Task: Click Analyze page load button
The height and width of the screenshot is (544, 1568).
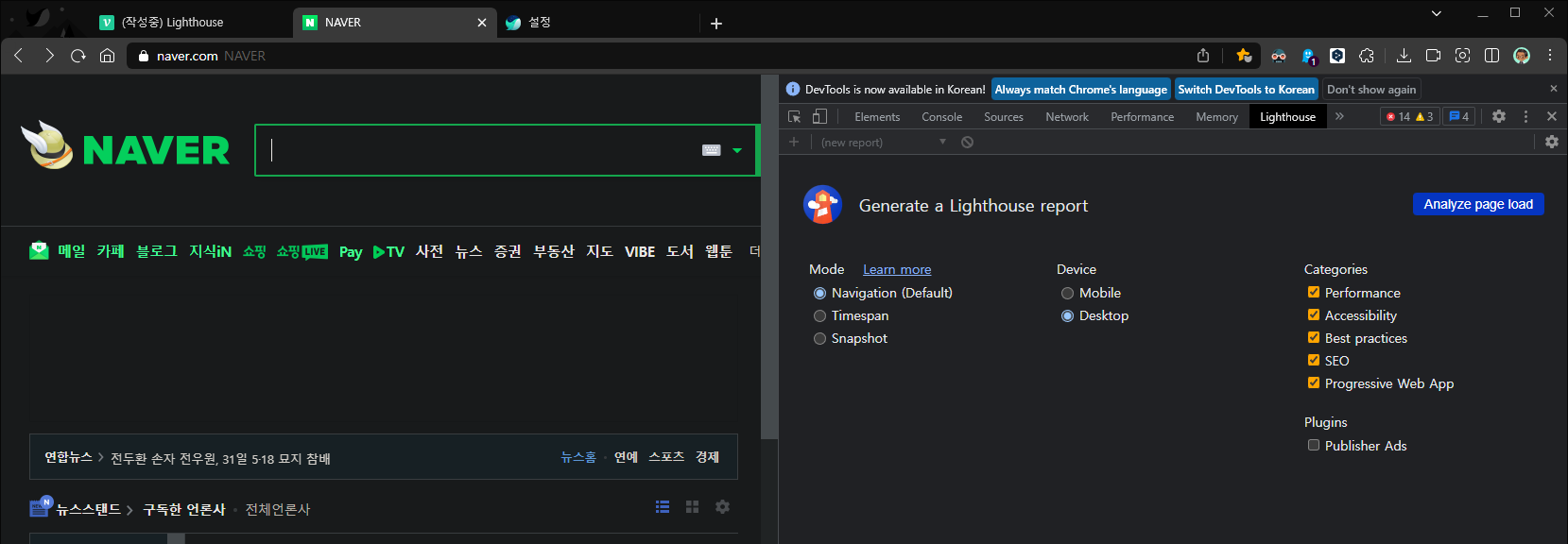Action: pos(1478,204)
